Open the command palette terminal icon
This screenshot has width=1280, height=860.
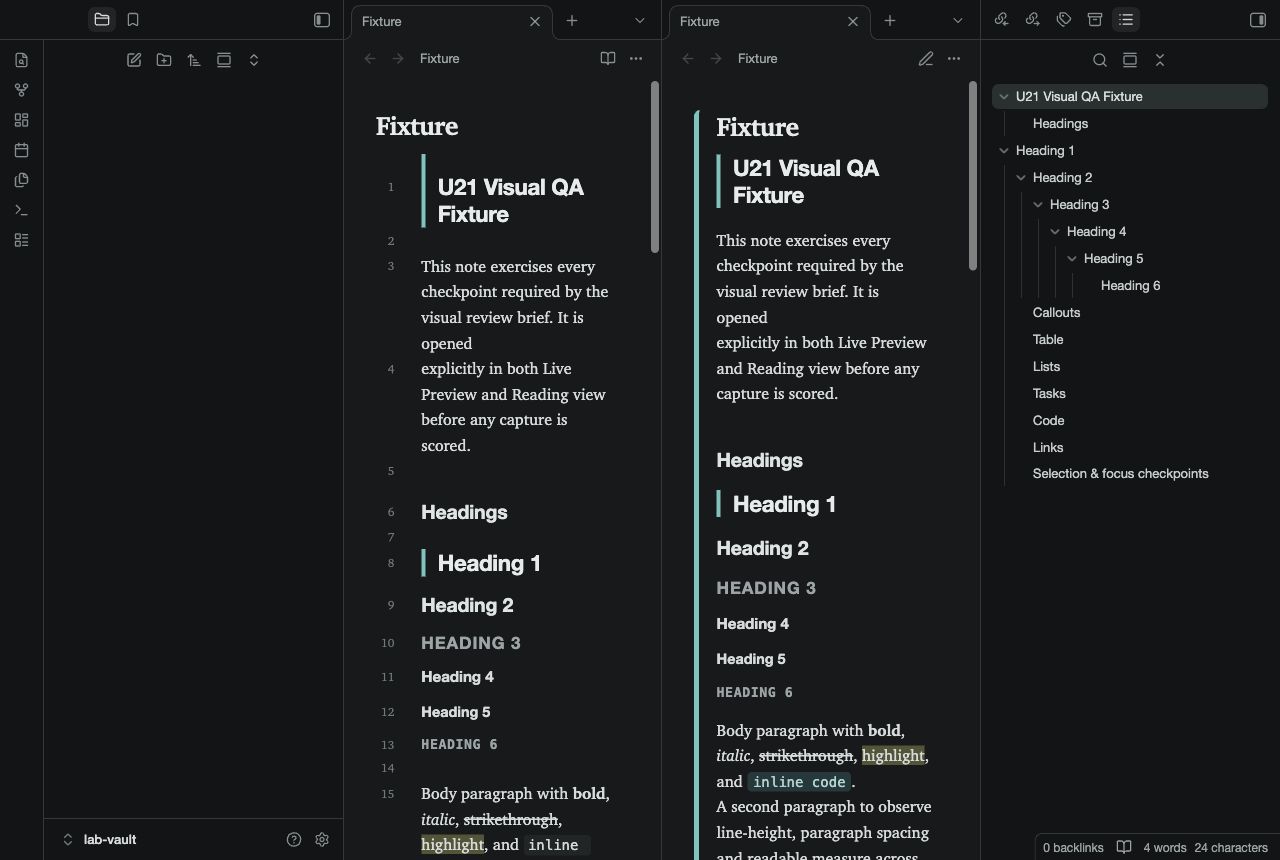coord(21,210)
